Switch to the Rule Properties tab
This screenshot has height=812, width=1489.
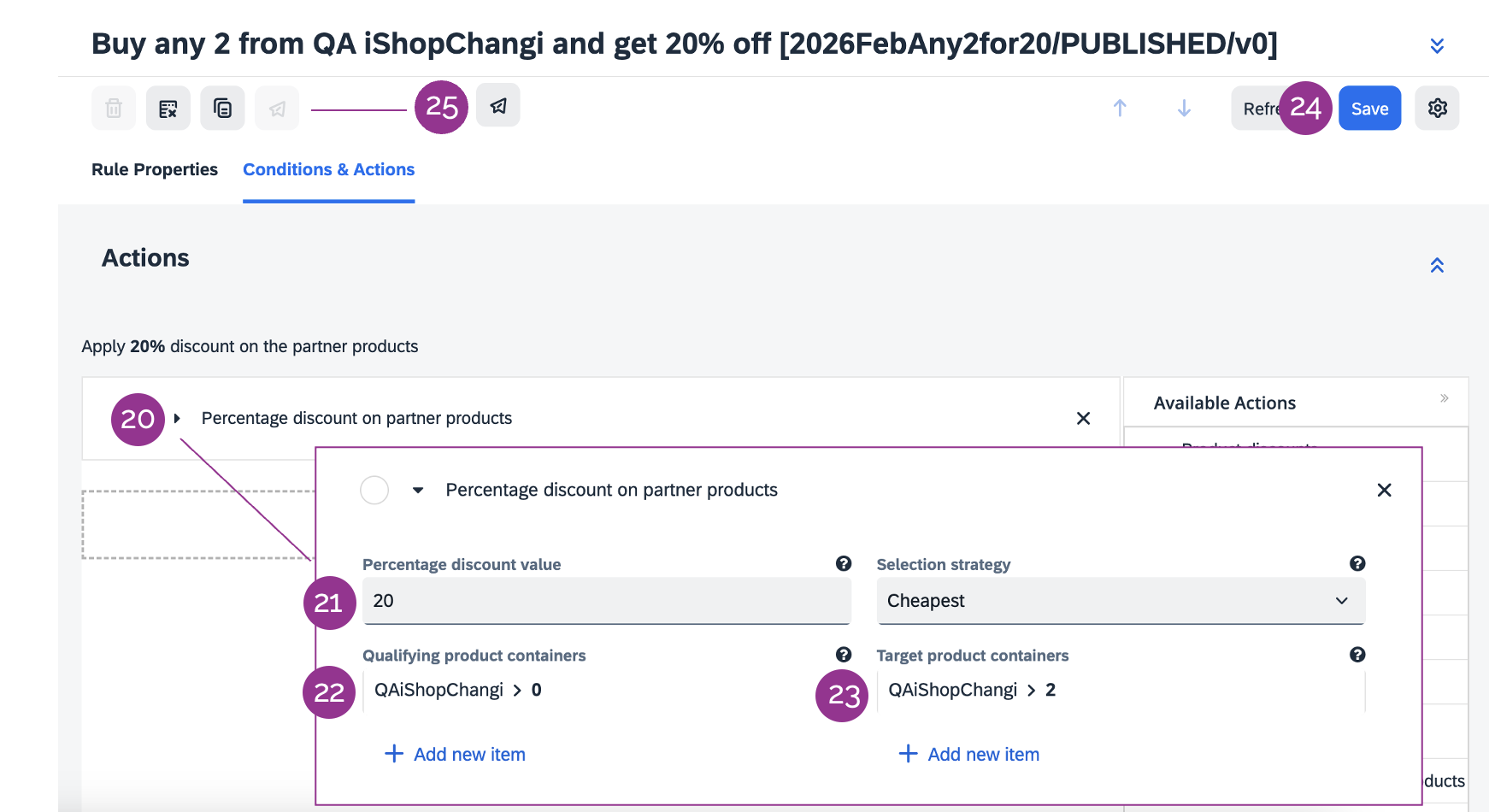click(x=155, y=169)
